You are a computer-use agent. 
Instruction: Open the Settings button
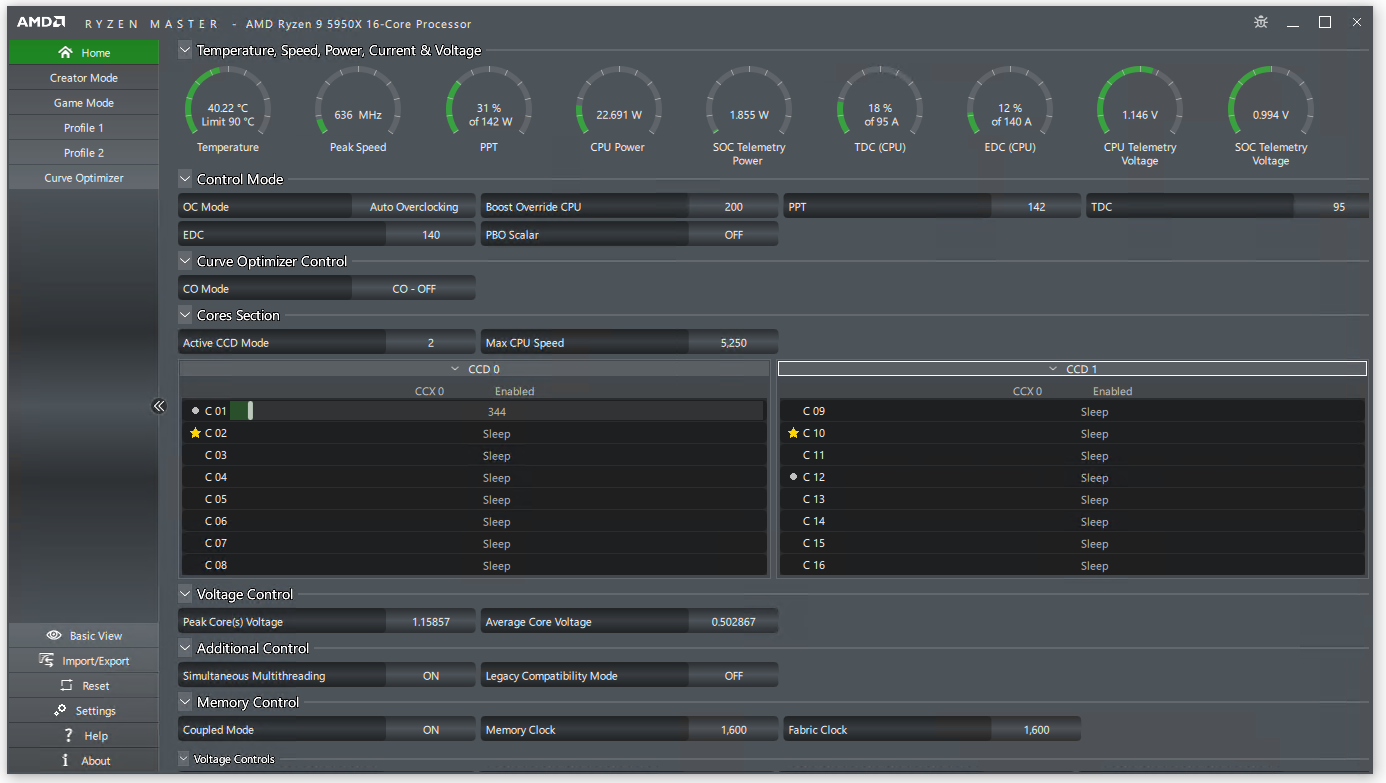coord(84,711)
